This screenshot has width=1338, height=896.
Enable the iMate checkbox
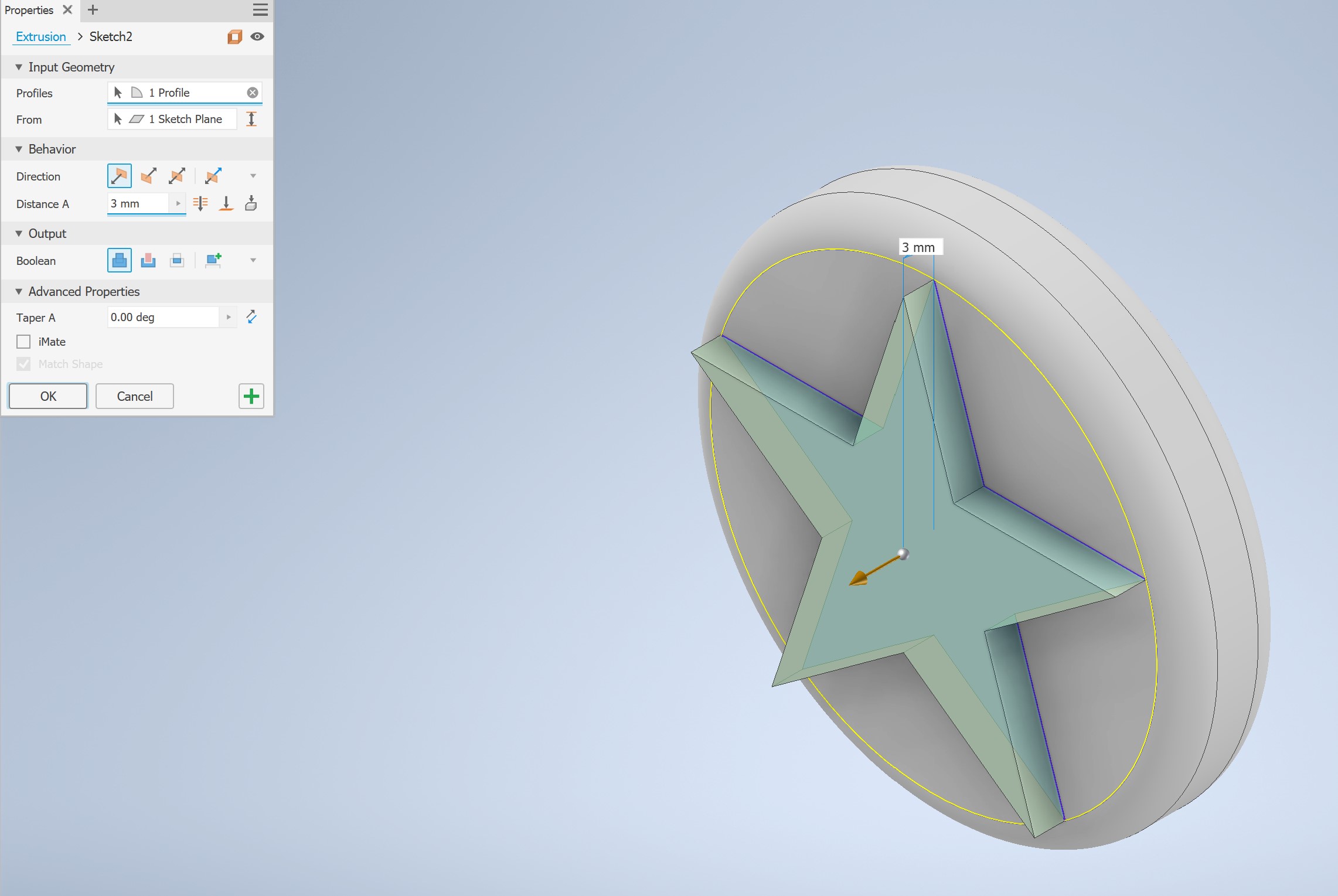[x=23, y=342]
